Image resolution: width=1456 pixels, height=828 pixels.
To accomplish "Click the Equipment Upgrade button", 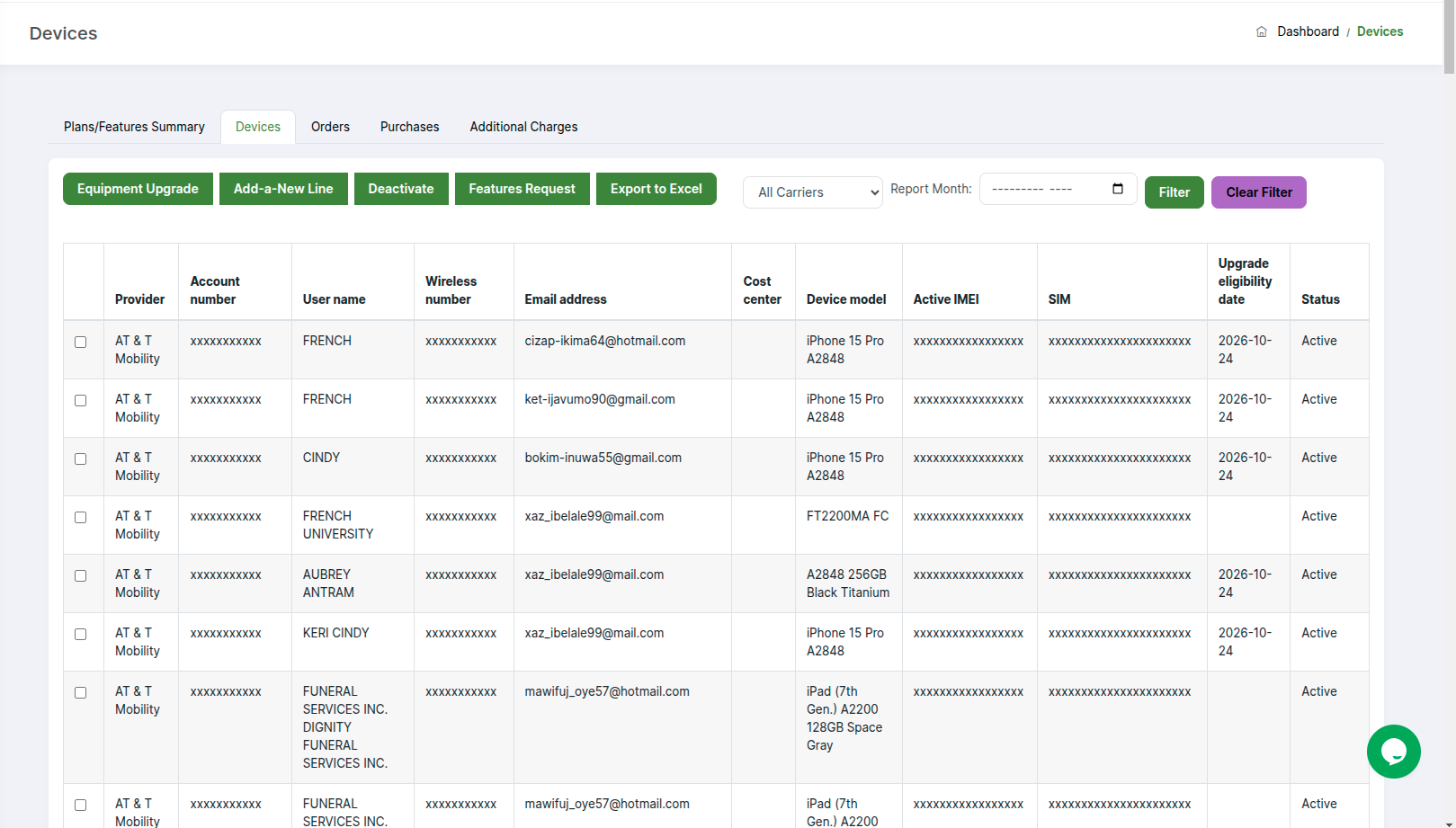I will [x=137, y=189].
